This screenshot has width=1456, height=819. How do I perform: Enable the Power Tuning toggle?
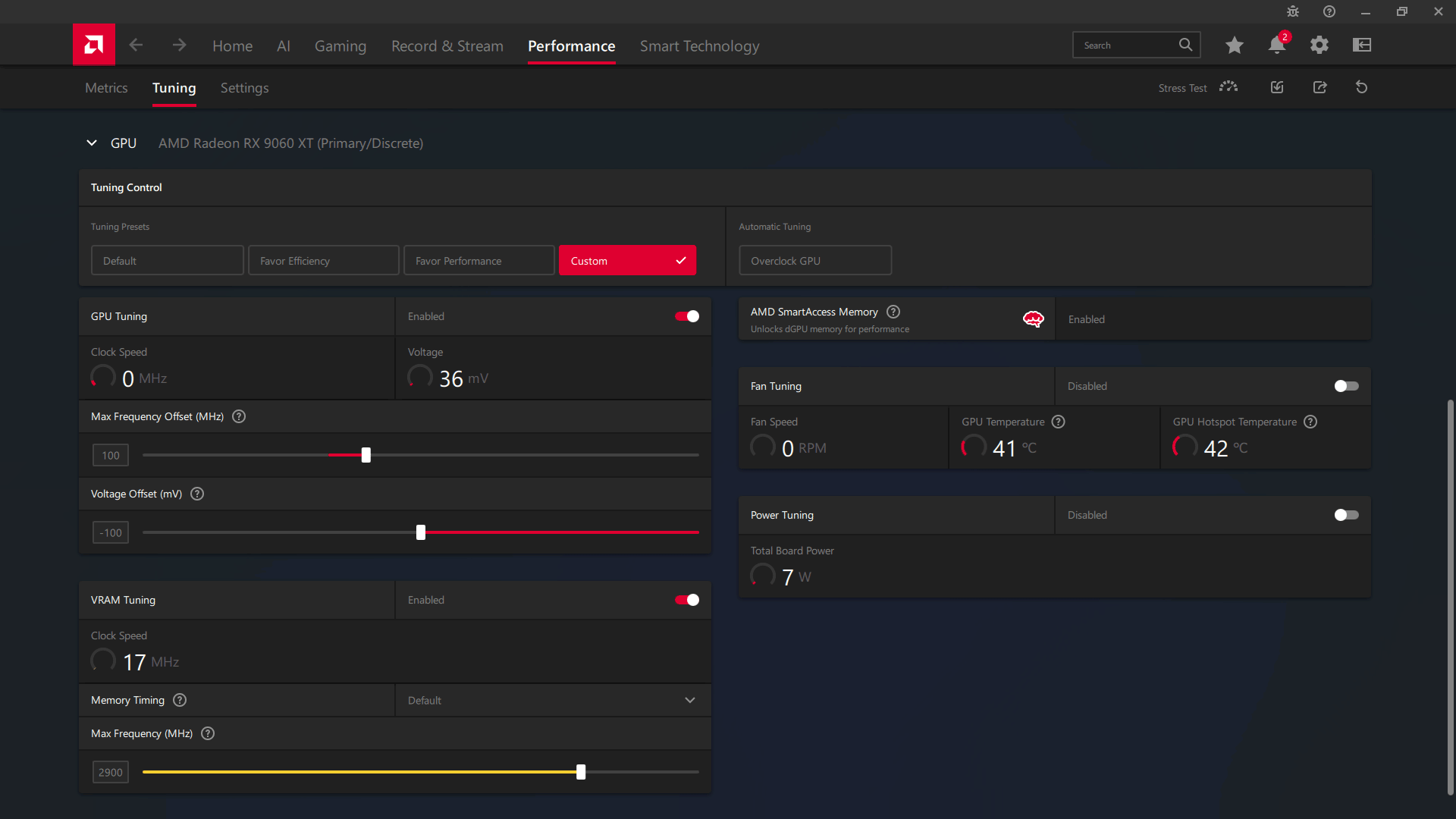[1346, 515]
